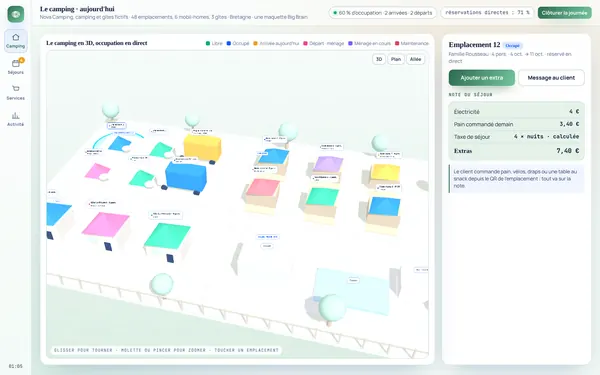600x375 pixels.
Task: Click the Pain commandé demain row
Action: (x=516, y=124)
